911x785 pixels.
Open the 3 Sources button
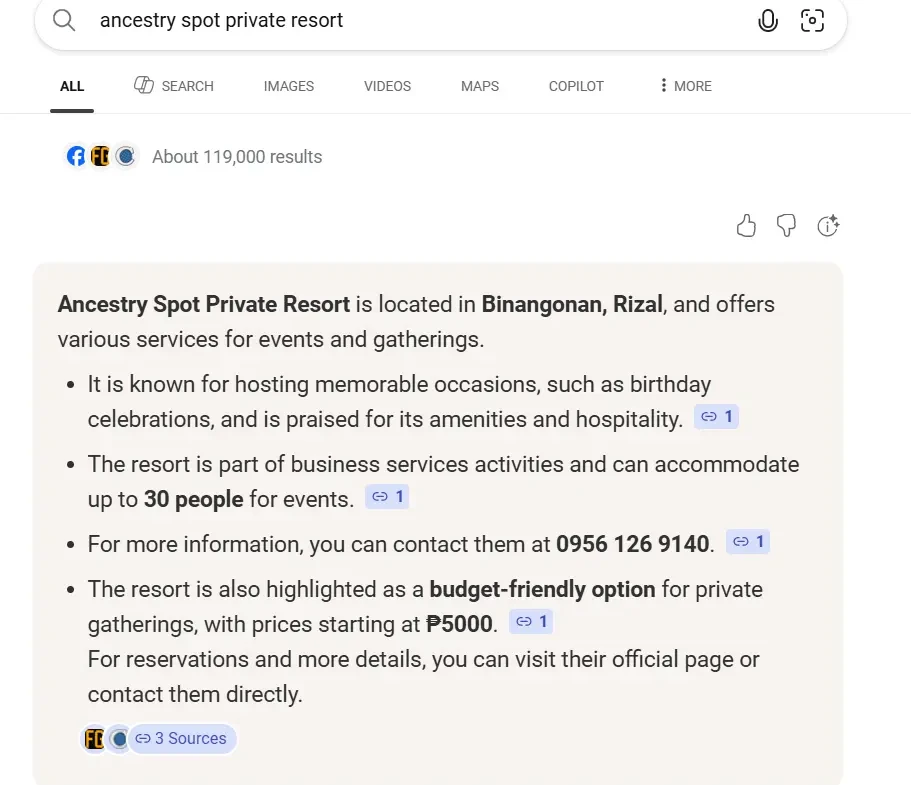181,739
